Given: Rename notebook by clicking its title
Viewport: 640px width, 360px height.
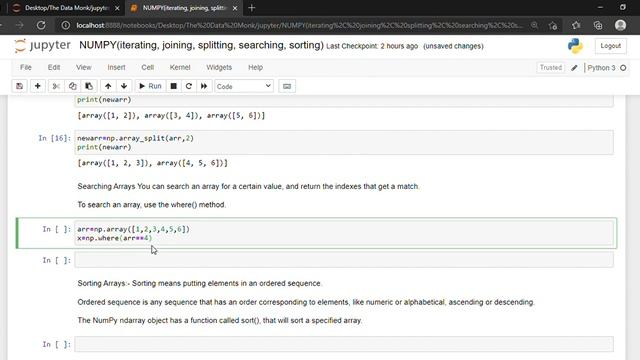Looking at the screenshot, I should [x=201, y=45].
